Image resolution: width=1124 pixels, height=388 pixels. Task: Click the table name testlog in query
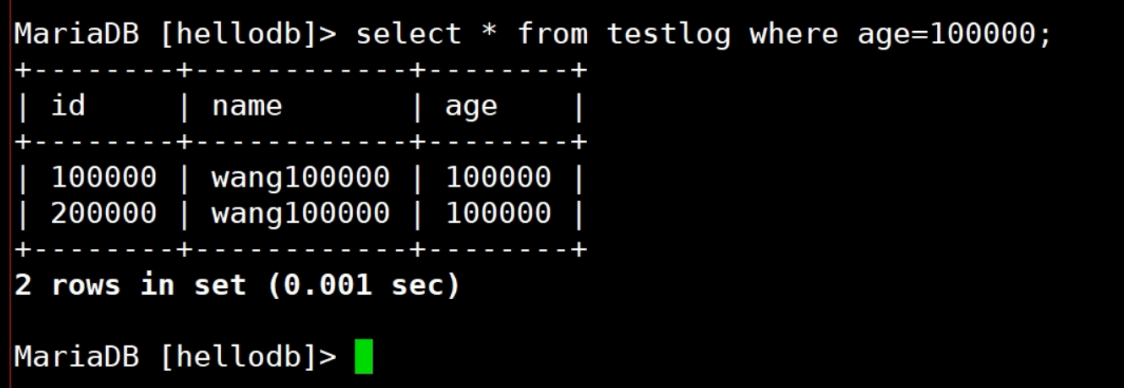click(669, 34)
